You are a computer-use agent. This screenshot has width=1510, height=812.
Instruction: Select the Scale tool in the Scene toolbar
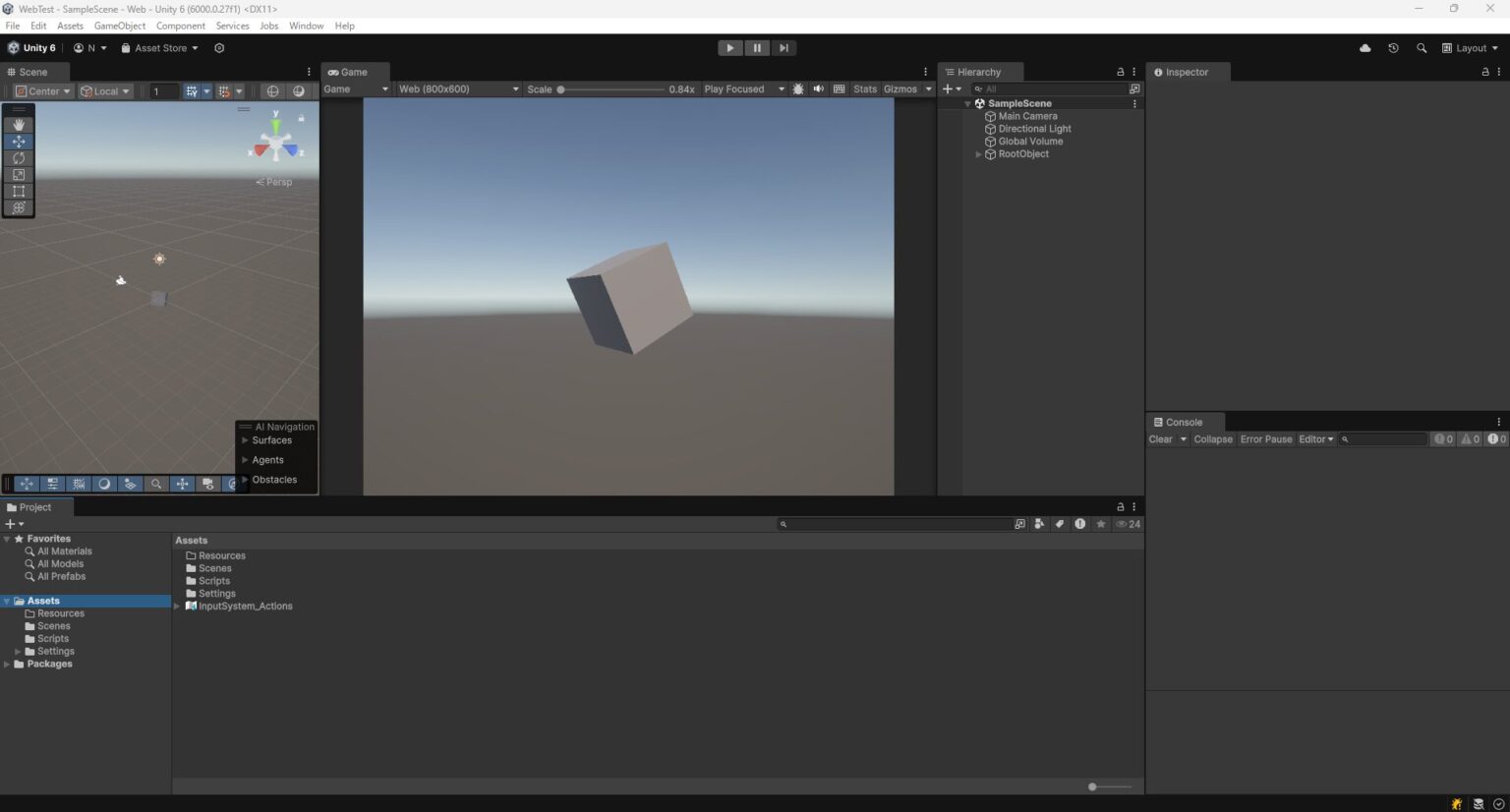point(19,174)
